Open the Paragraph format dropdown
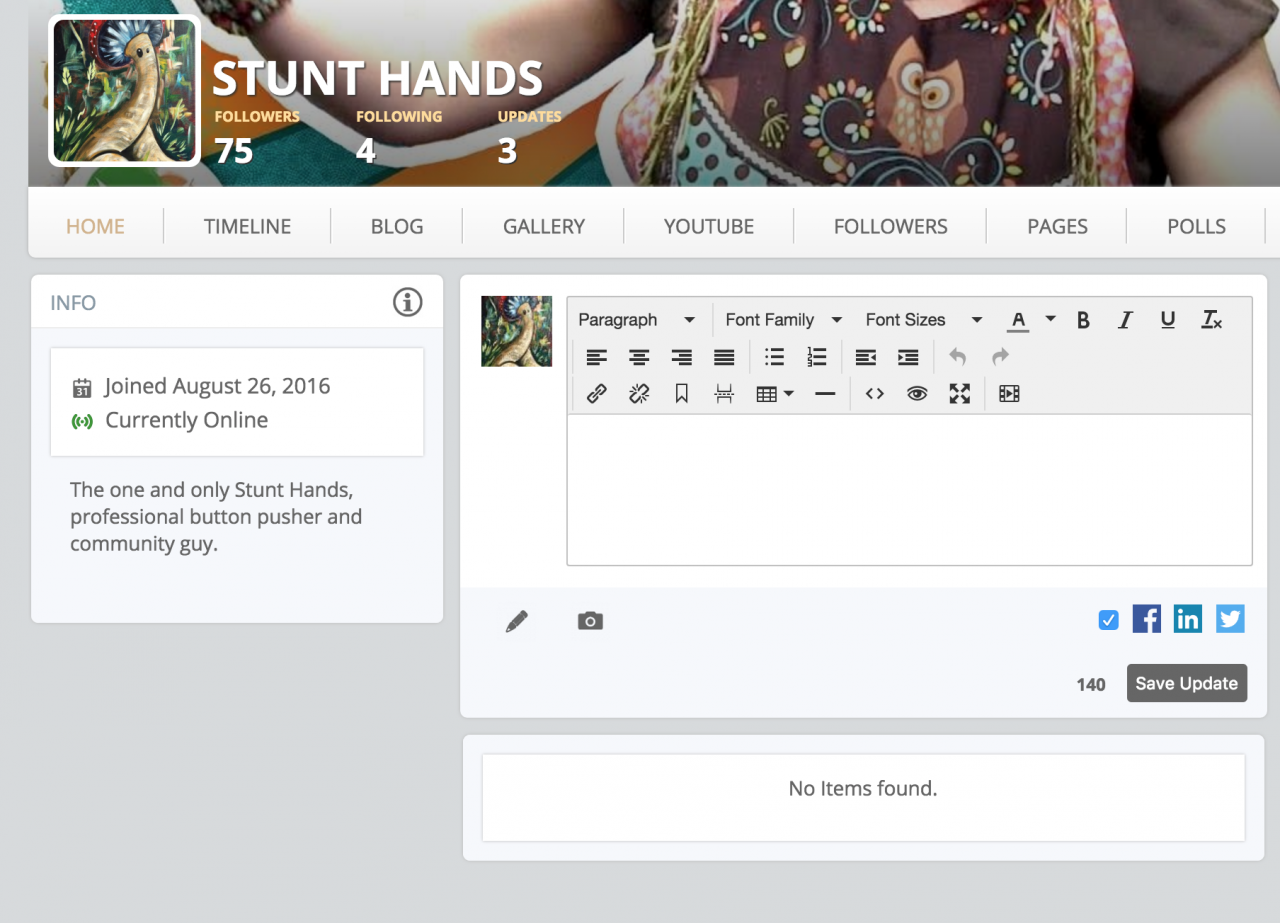The image size is (1280, 923). pyautogui.click(x=636, y=320)
